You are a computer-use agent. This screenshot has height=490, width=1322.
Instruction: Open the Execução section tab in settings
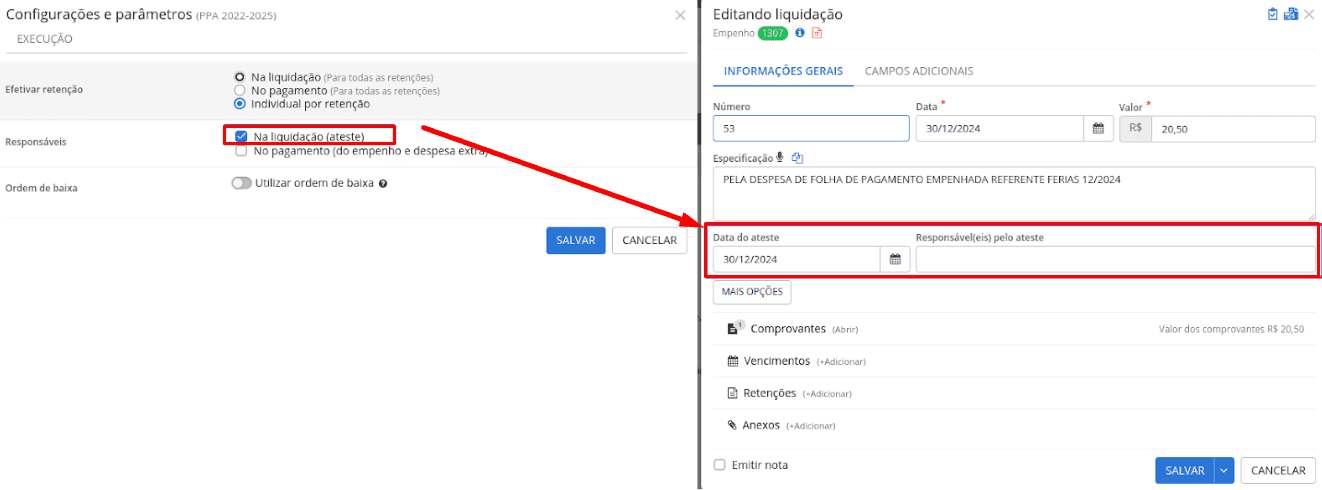(45, 39)
